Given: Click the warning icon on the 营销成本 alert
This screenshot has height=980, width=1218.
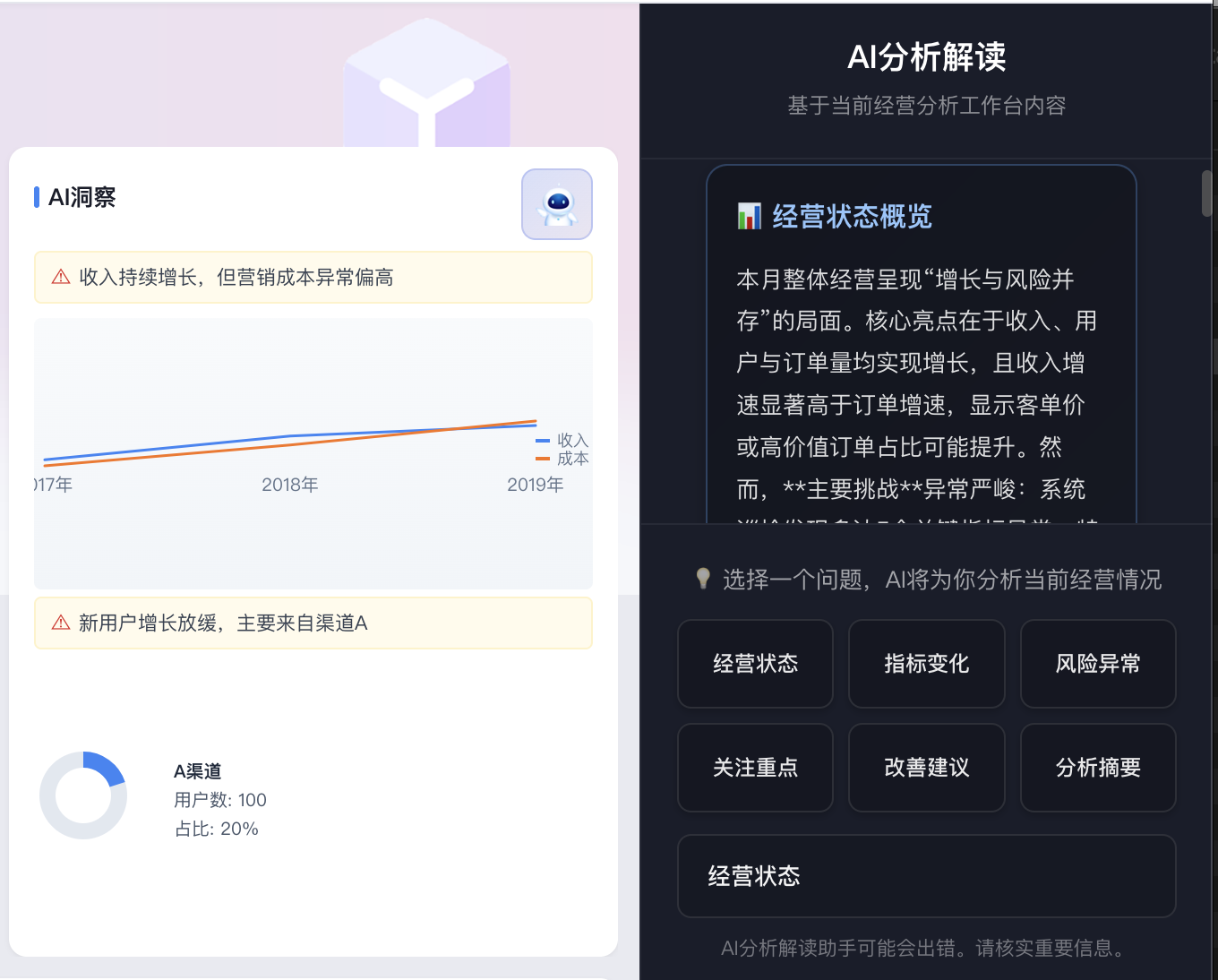Looking at the screenshot, I should coord(59,278).
